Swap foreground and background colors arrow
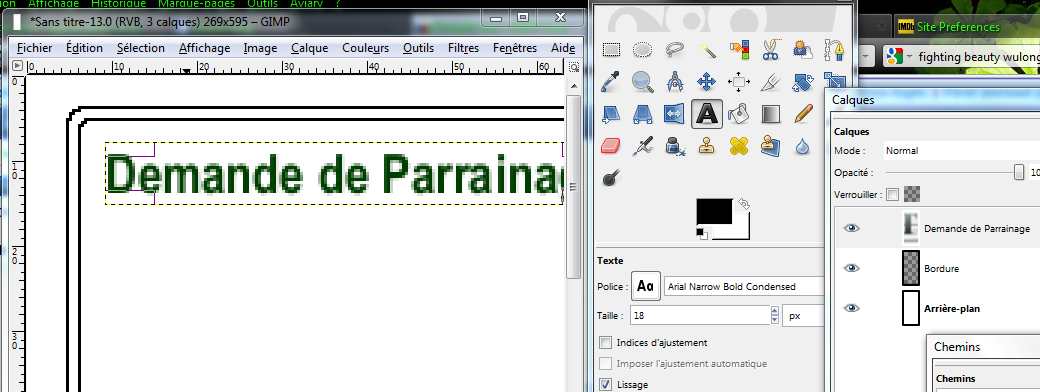This screenshot has width=1040, height=392. (x=744, y=204)
